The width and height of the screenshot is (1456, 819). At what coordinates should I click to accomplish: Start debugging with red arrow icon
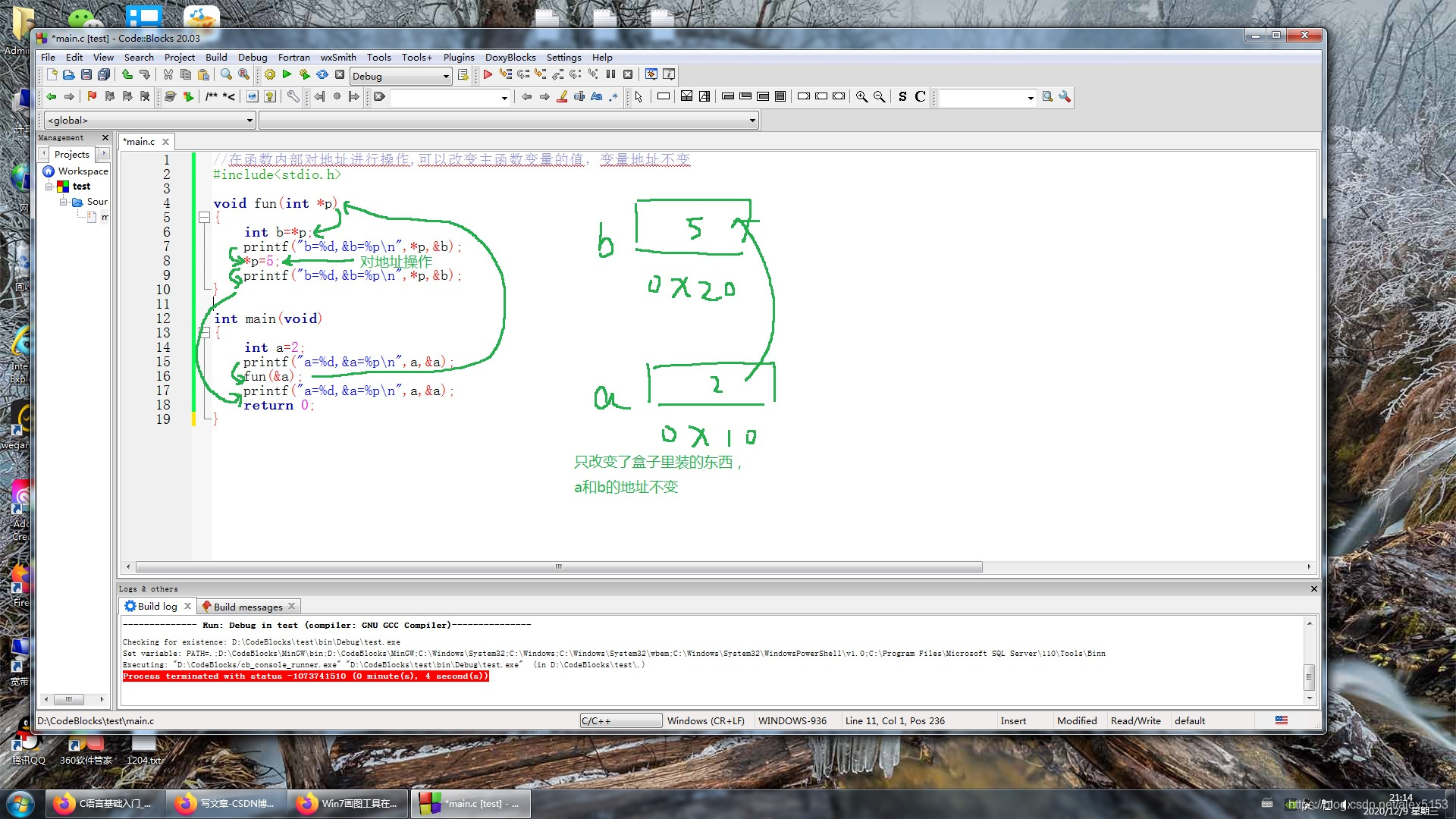[488, 74]
